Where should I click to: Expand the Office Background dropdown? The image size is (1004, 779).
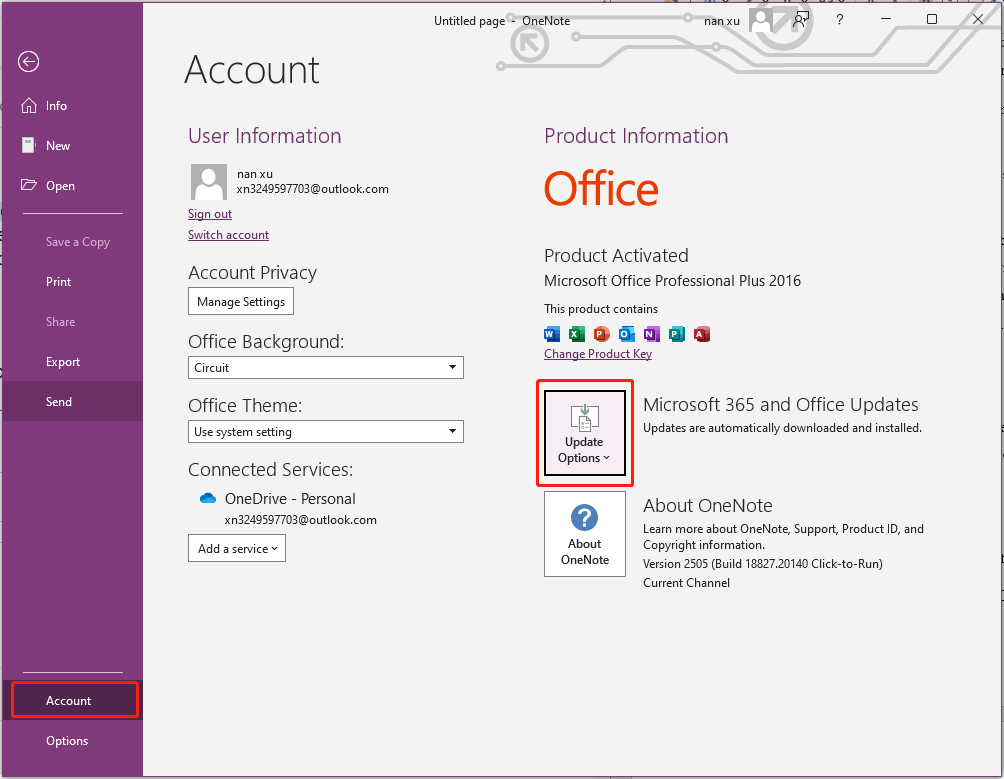(326, 368)
